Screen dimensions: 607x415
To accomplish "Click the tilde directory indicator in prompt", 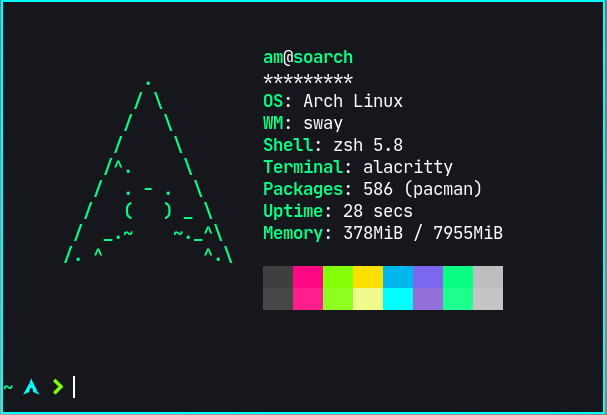I will coord(8,386).
